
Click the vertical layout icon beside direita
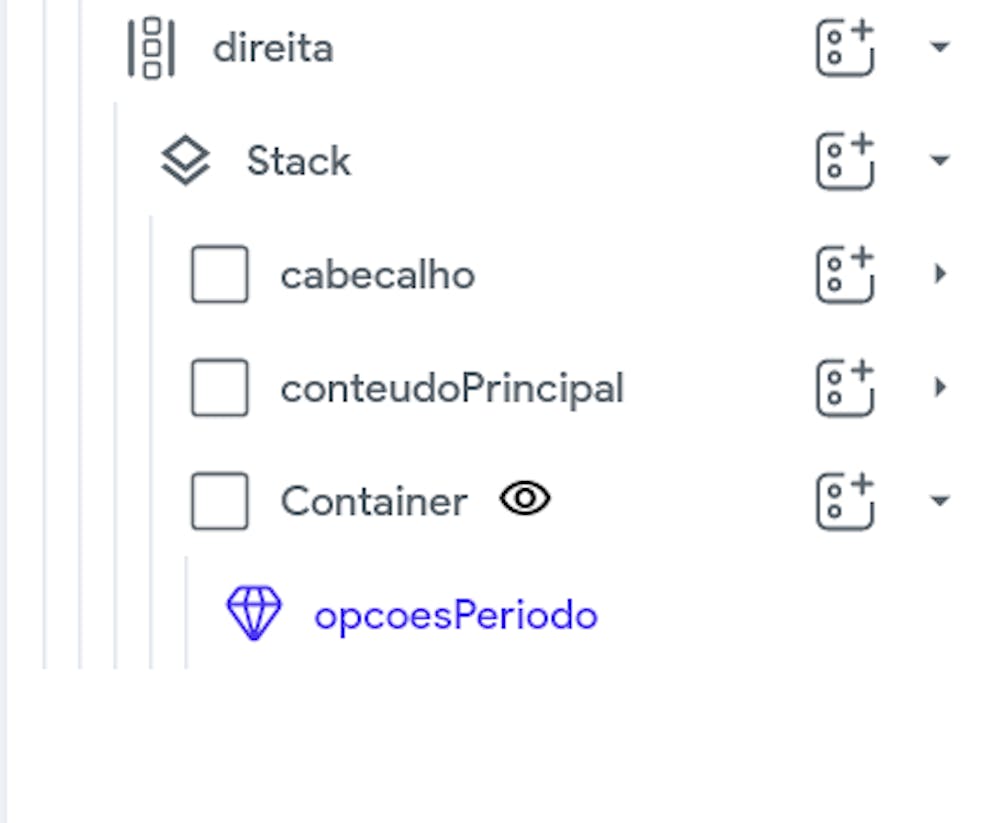point(152,46)
